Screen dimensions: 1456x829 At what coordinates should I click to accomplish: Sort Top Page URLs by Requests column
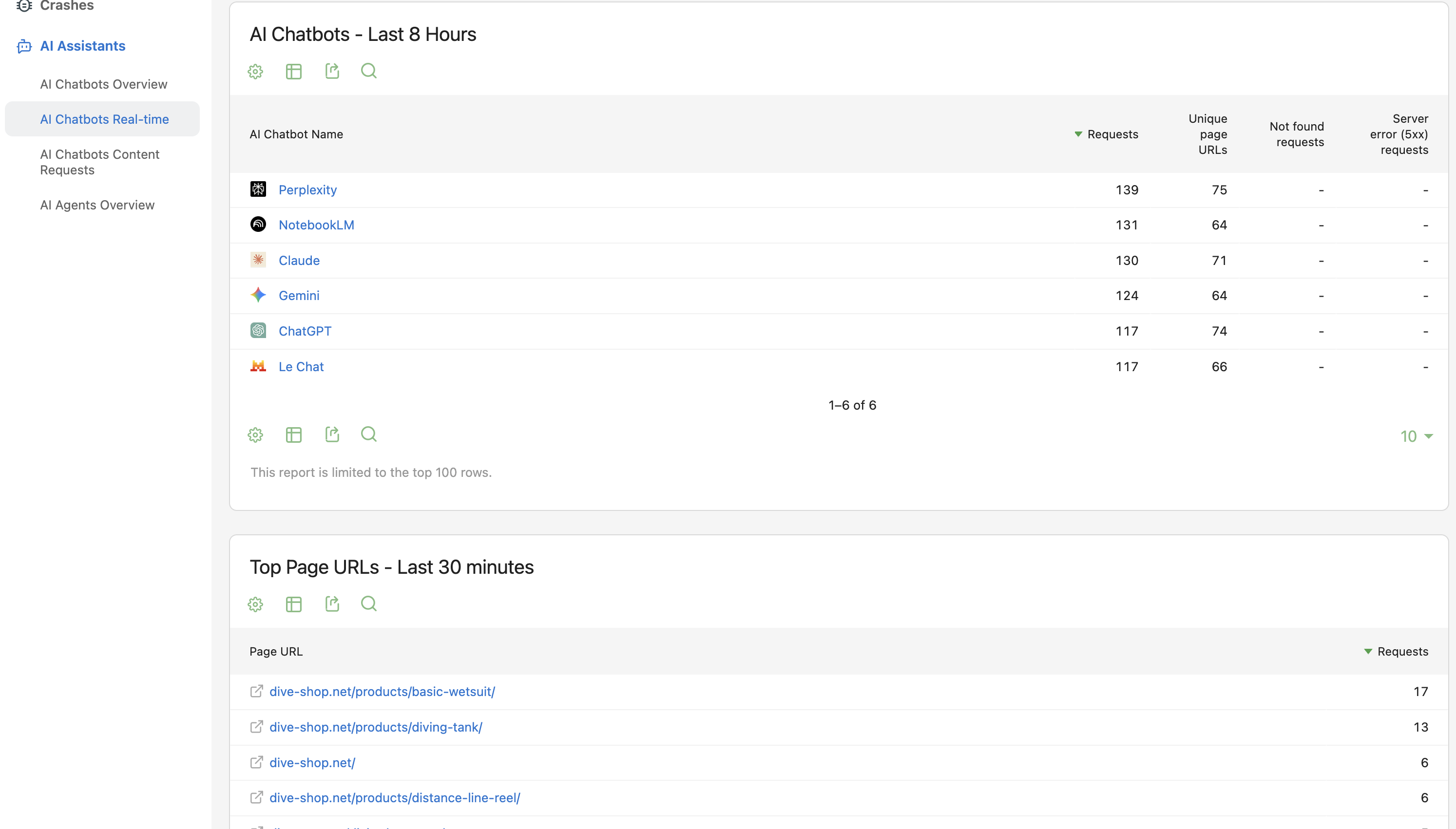click(1396, 651)
